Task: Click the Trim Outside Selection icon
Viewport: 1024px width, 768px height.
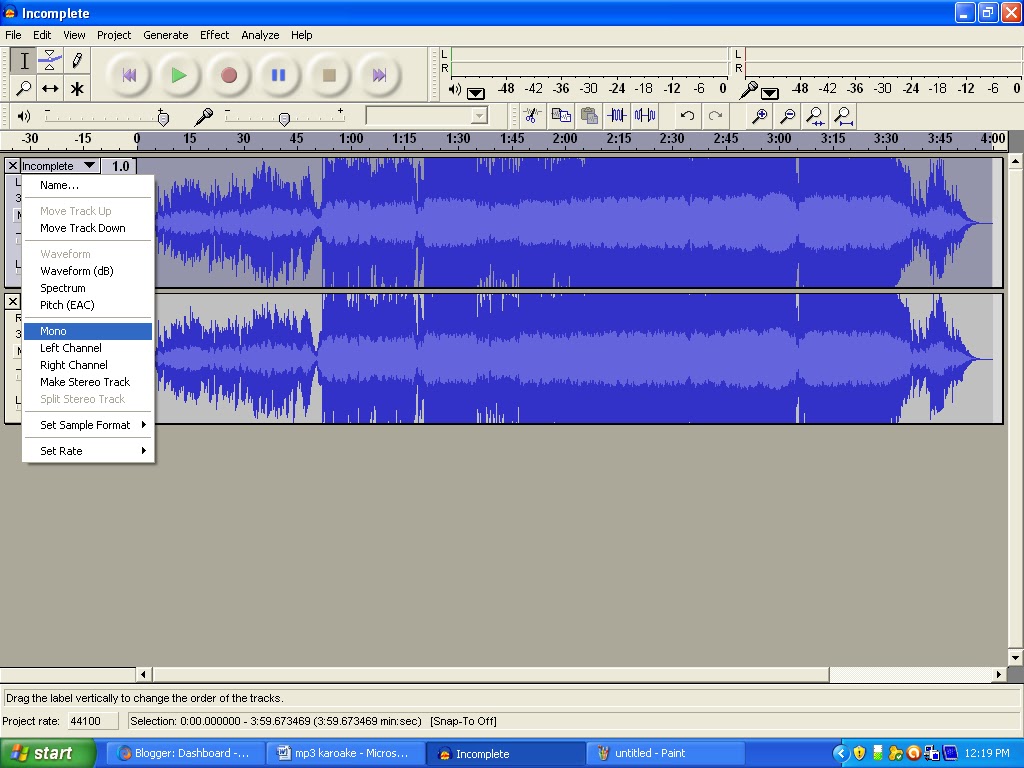Action: 617,116
